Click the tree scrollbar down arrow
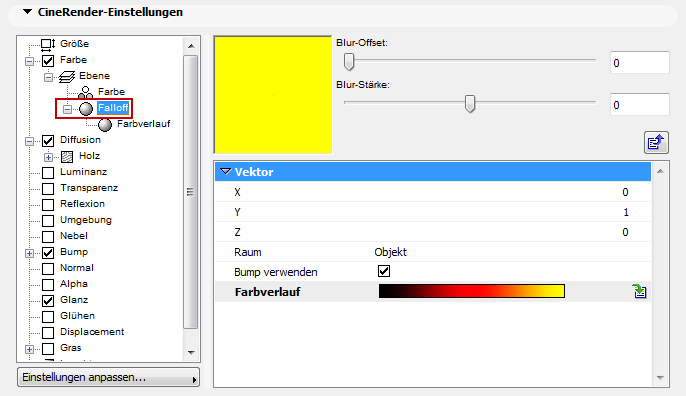 191,353
